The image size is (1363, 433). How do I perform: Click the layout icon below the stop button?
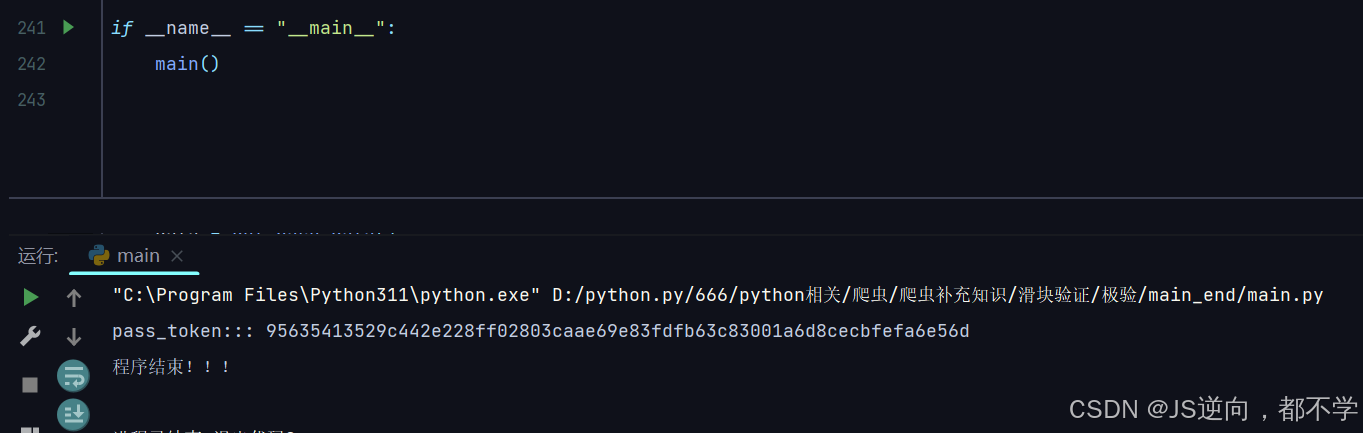tap(30, 429)
